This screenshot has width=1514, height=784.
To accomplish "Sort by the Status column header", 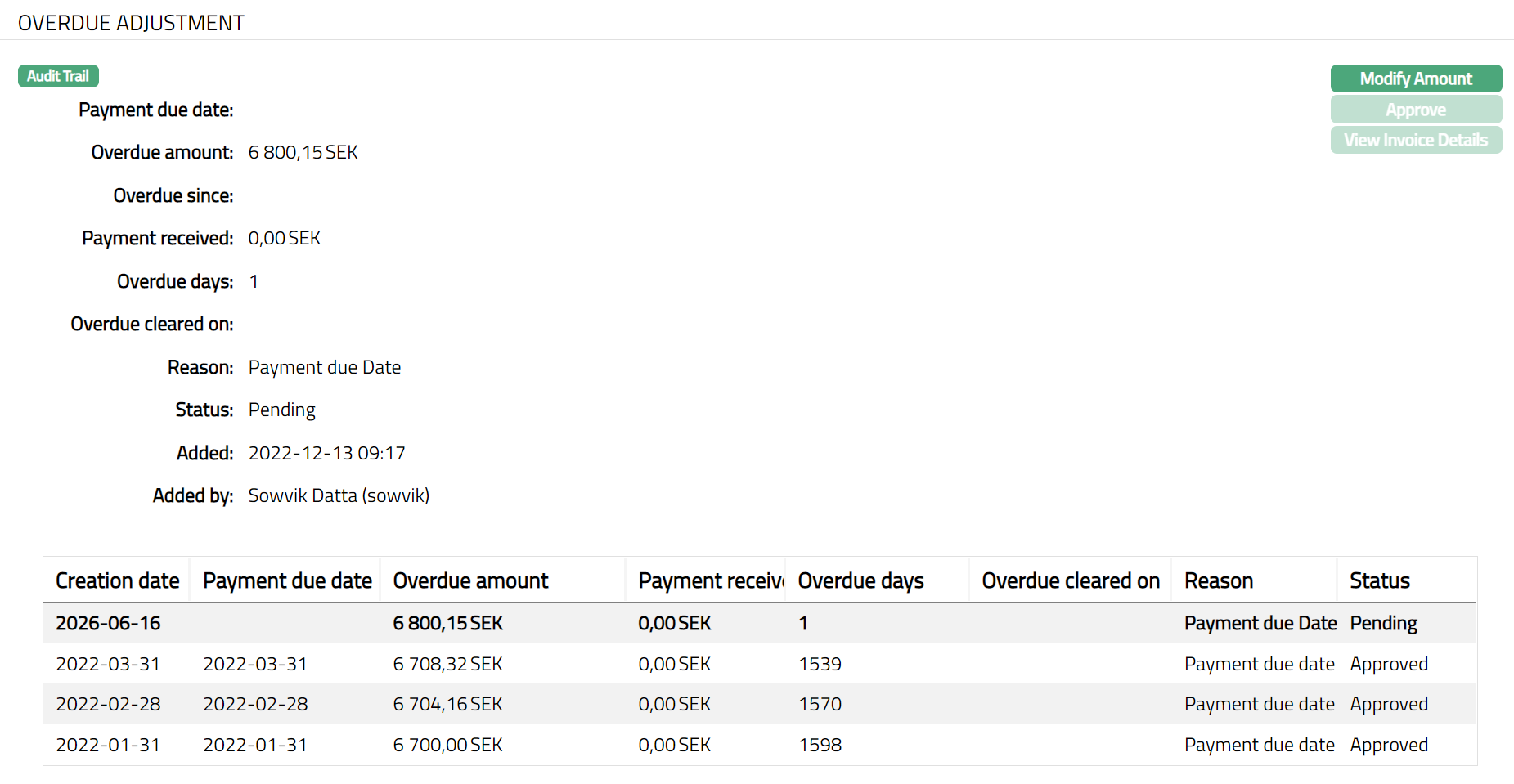I will click(1379, 580).
